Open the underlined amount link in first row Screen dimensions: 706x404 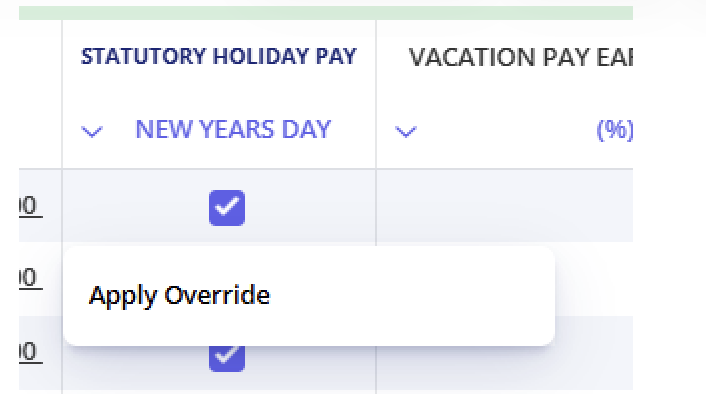(x=28, y=207)
